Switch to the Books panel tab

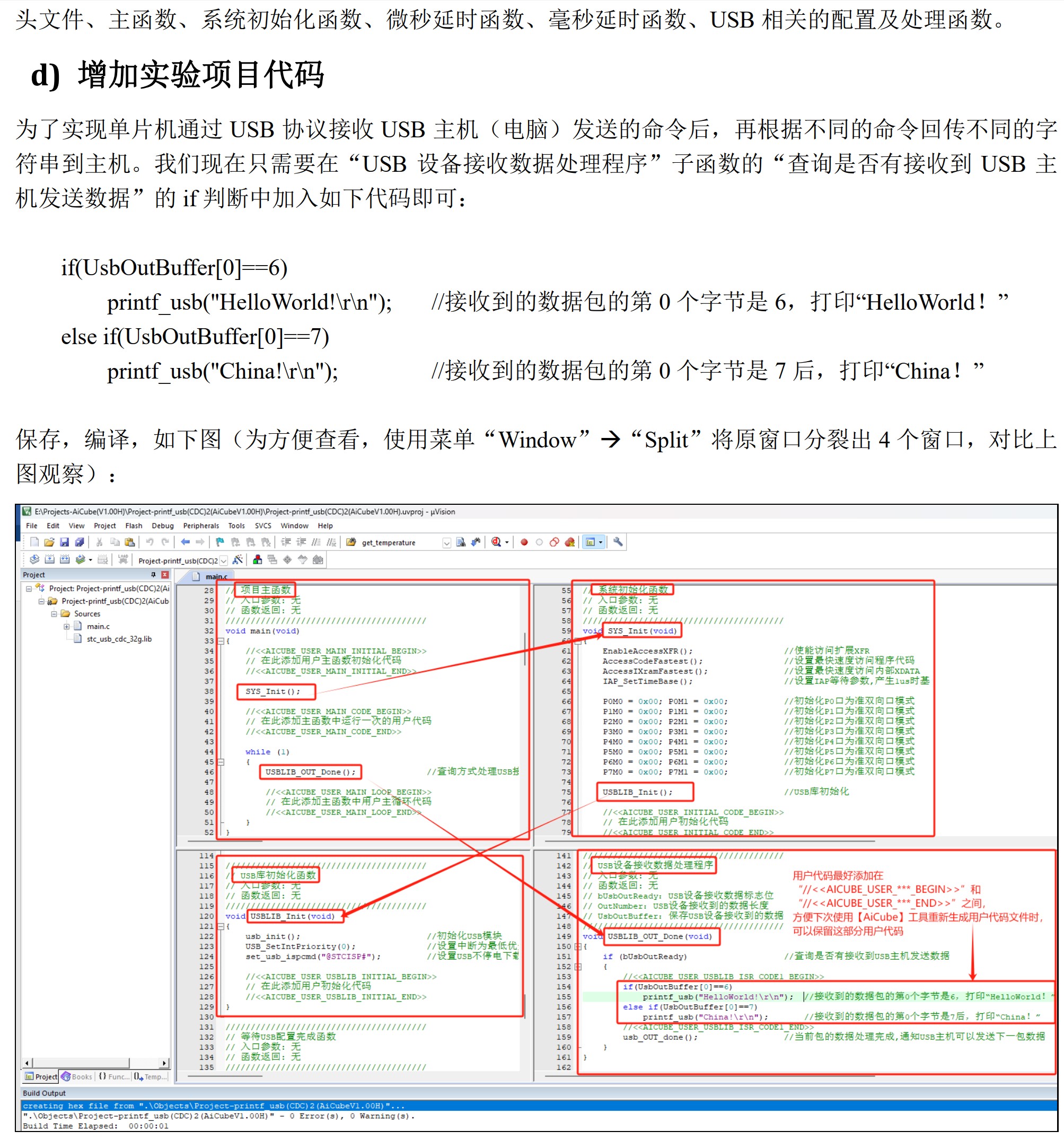(77, 1077)
